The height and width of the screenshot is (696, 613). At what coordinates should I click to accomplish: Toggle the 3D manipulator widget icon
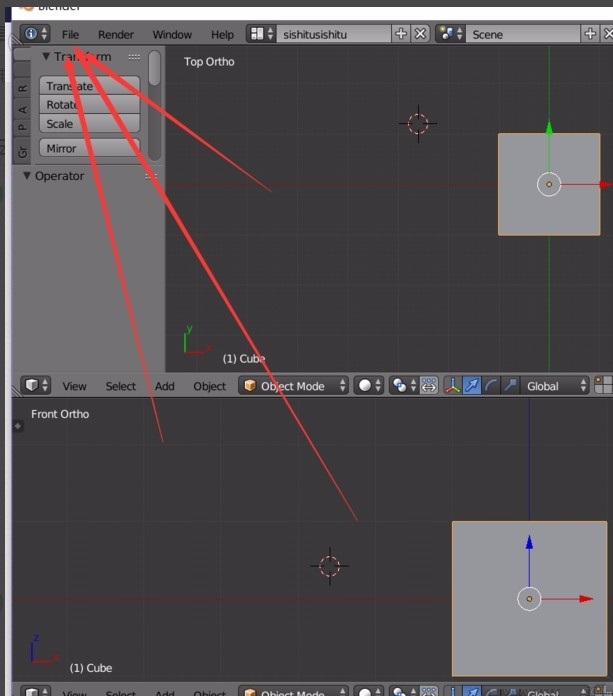(x=453, y=386)
